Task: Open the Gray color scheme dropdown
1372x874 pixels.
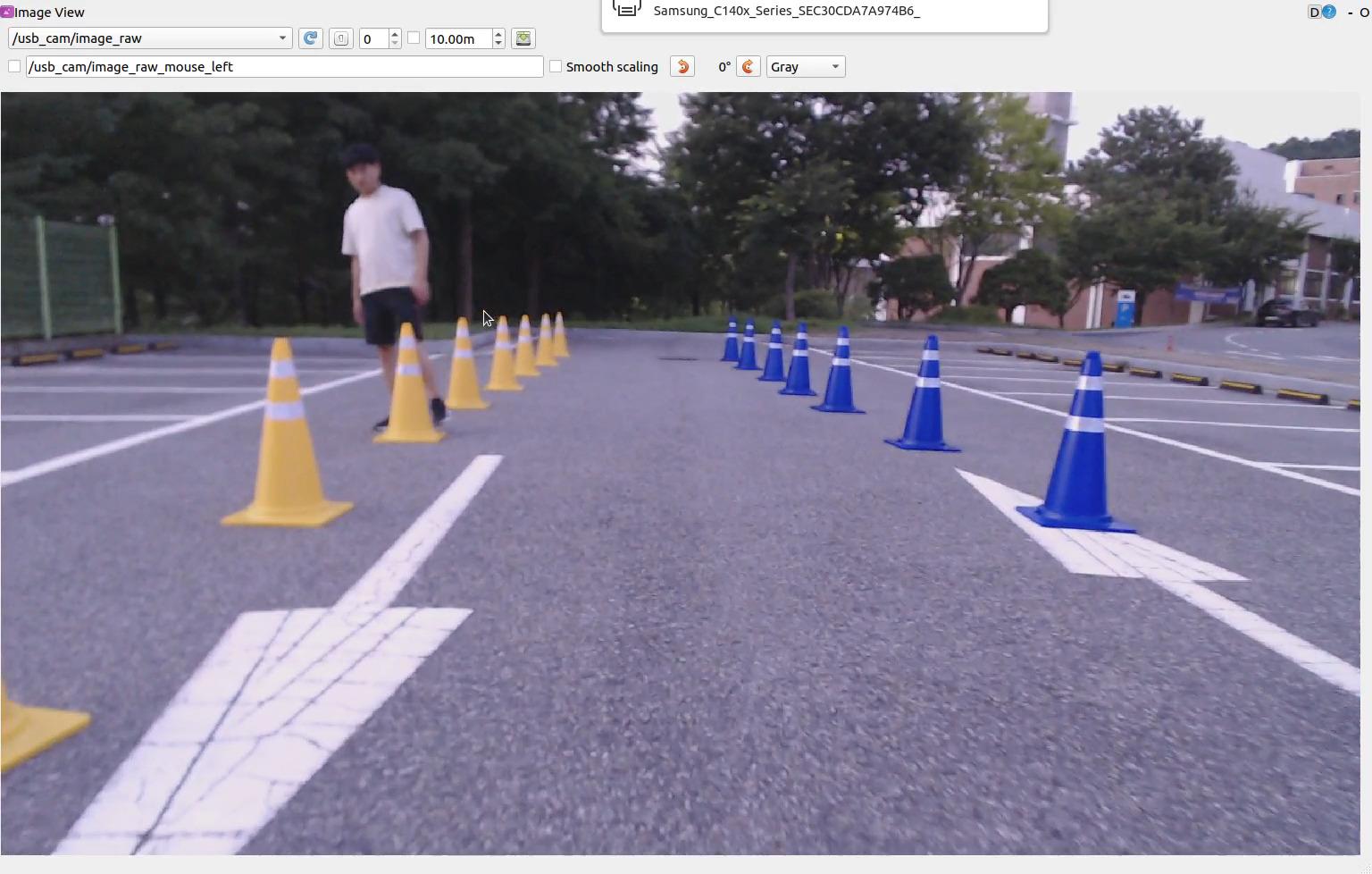Action: pyautogui.click(x=806, y=67)
